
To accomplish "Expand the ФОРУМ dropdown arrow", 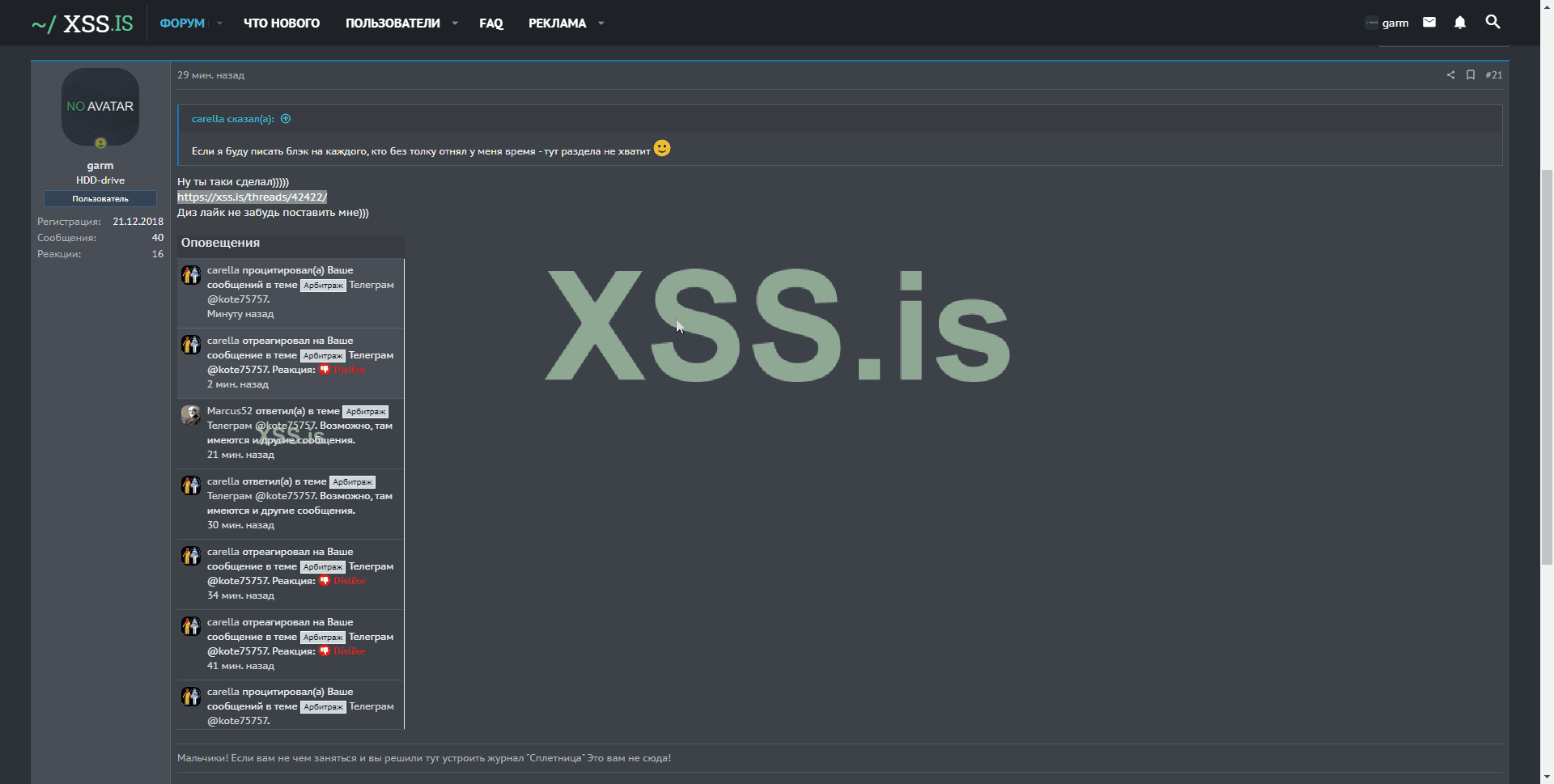I will [218, 23].
